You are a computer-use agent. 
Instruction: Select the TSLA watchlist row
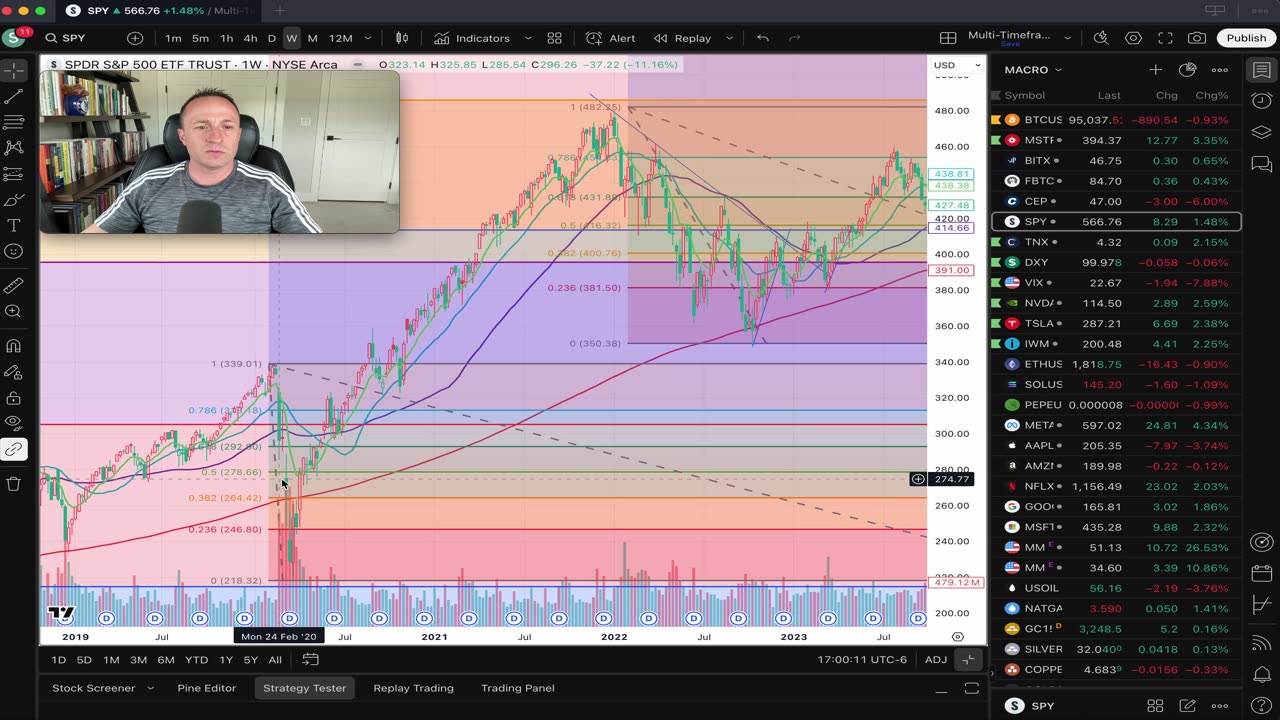coord(1116,324)
